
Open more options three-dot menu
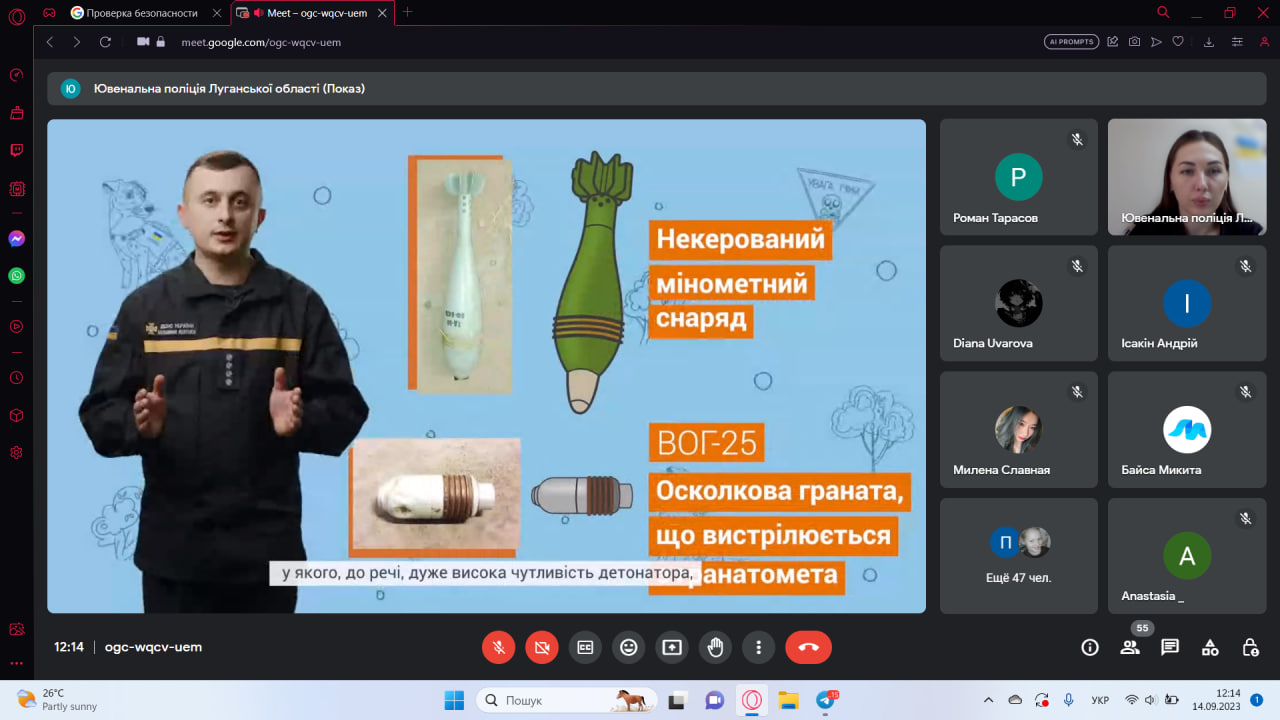pos(759,647)
